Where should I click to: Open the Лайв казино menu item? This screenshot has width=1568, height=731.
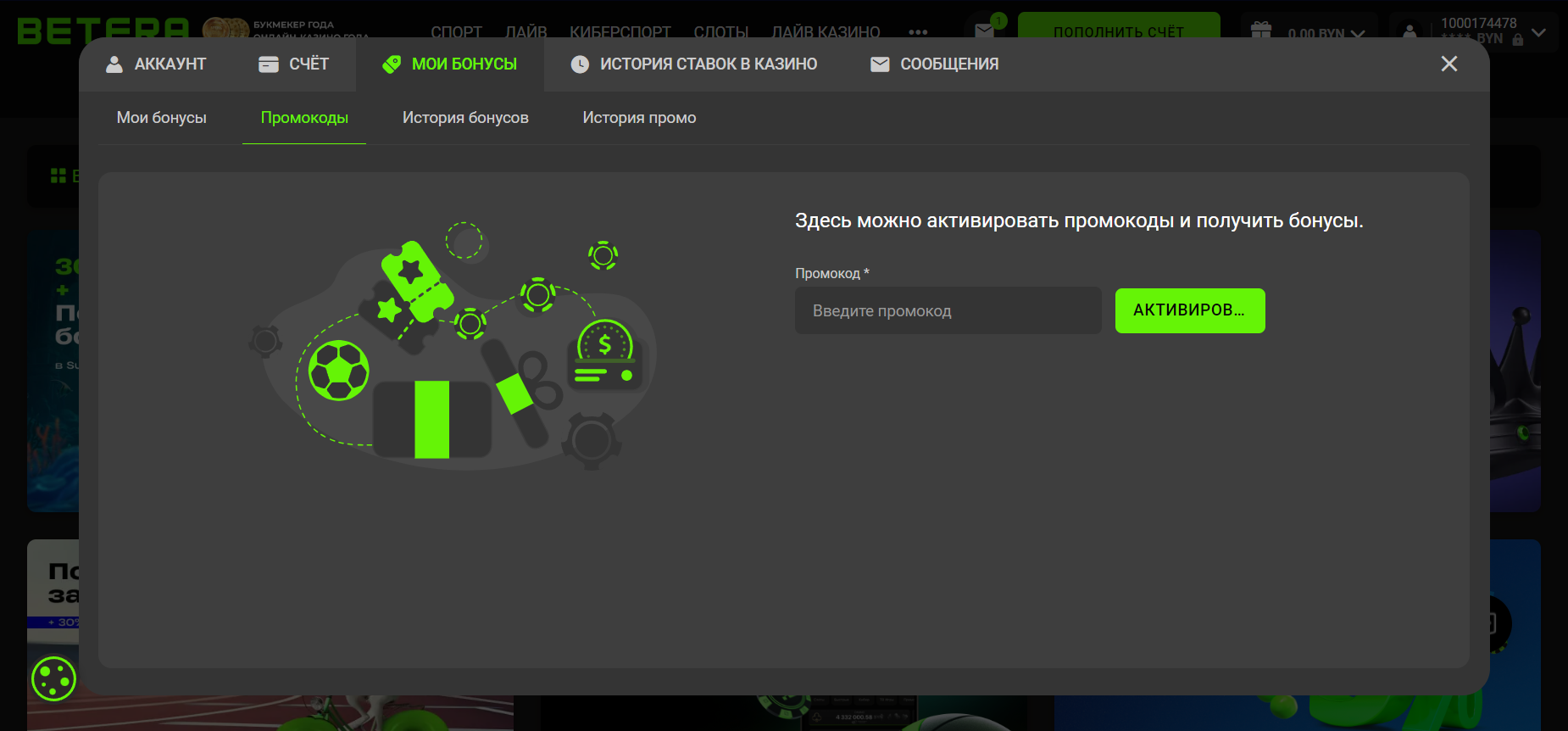[826, 31]
